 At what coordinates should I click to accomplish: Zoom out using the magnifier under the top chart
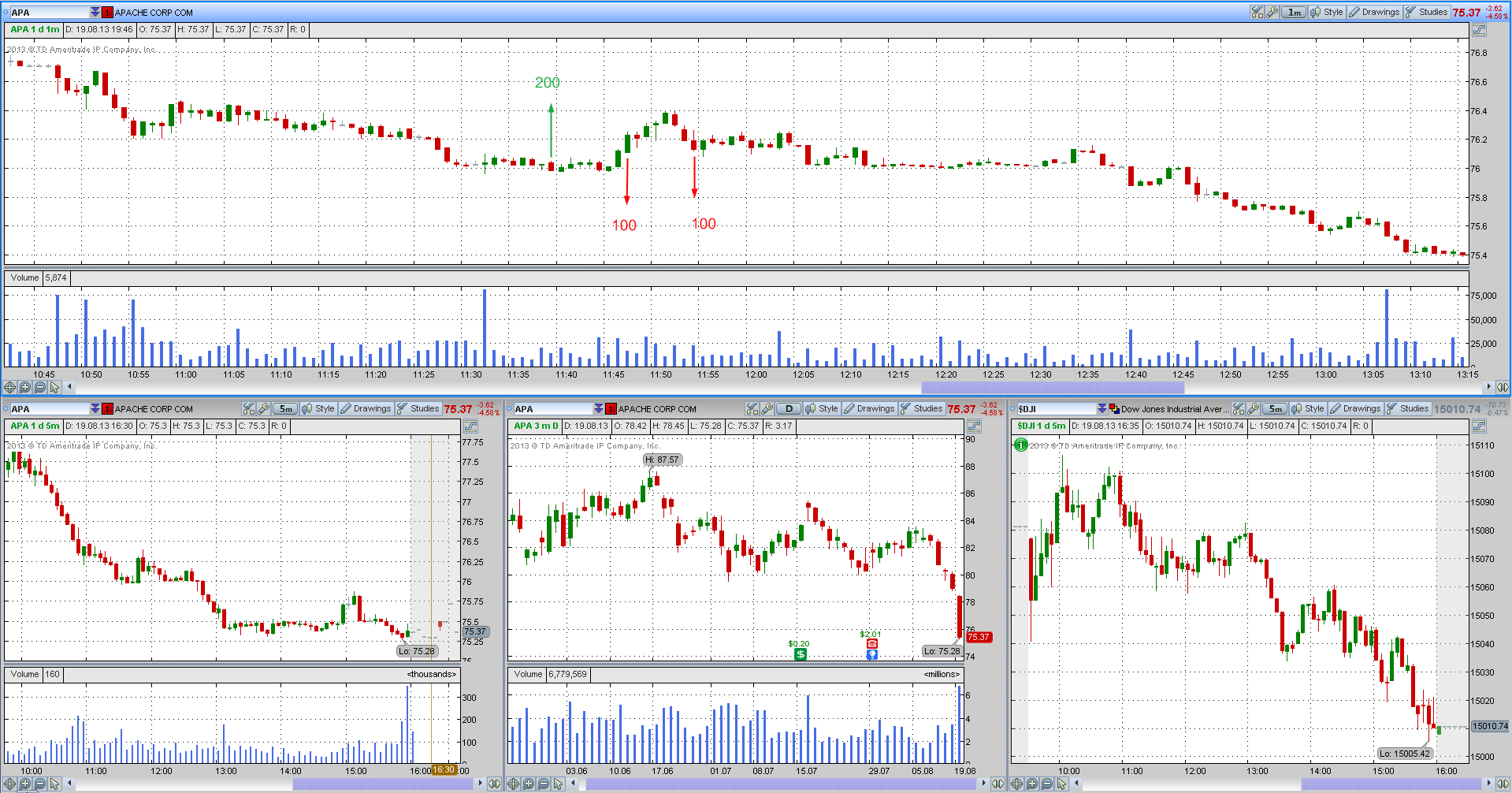coord(39,387)
